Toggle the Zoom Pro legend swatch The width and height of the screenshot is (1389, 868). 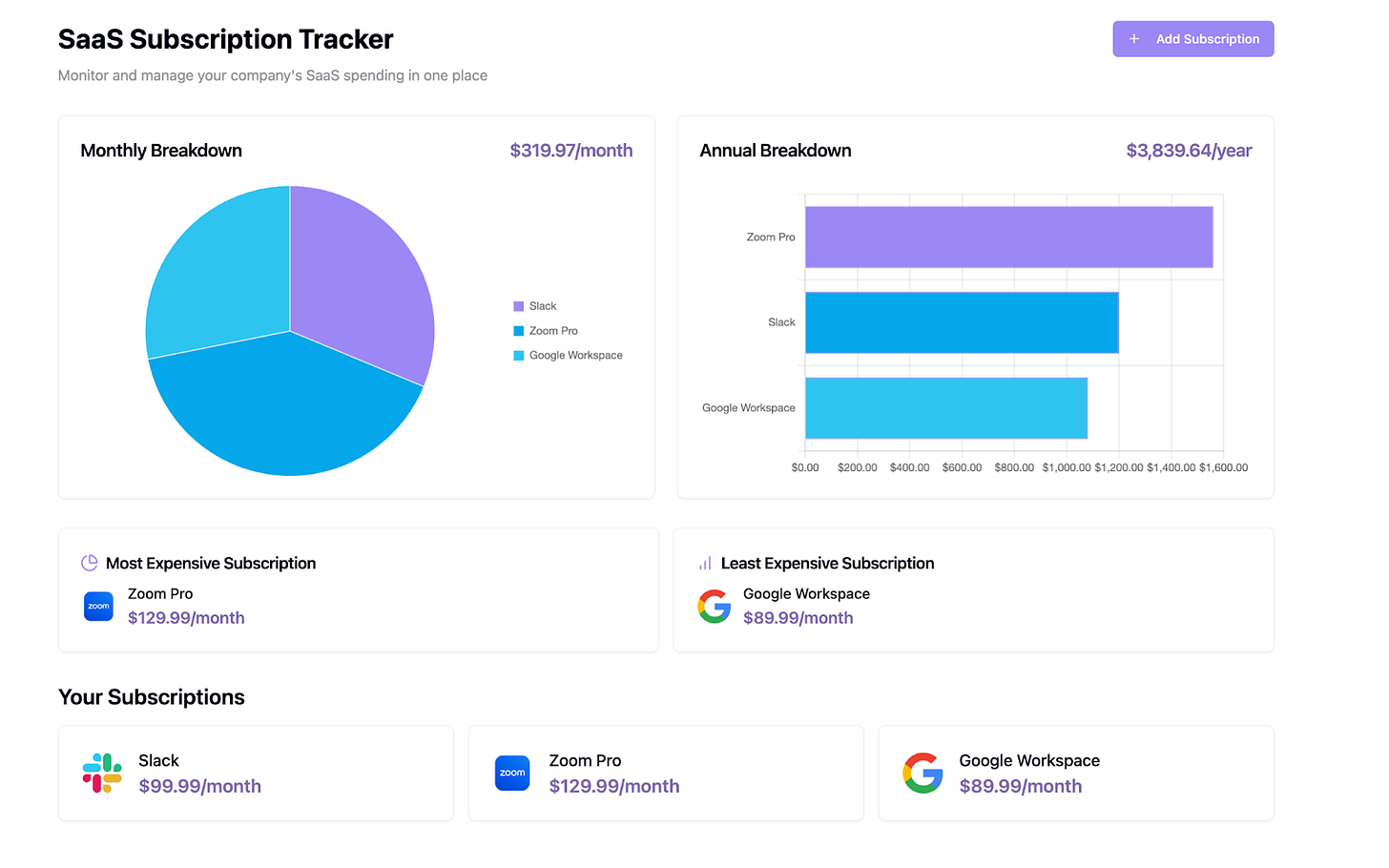[x=519, y=331]
